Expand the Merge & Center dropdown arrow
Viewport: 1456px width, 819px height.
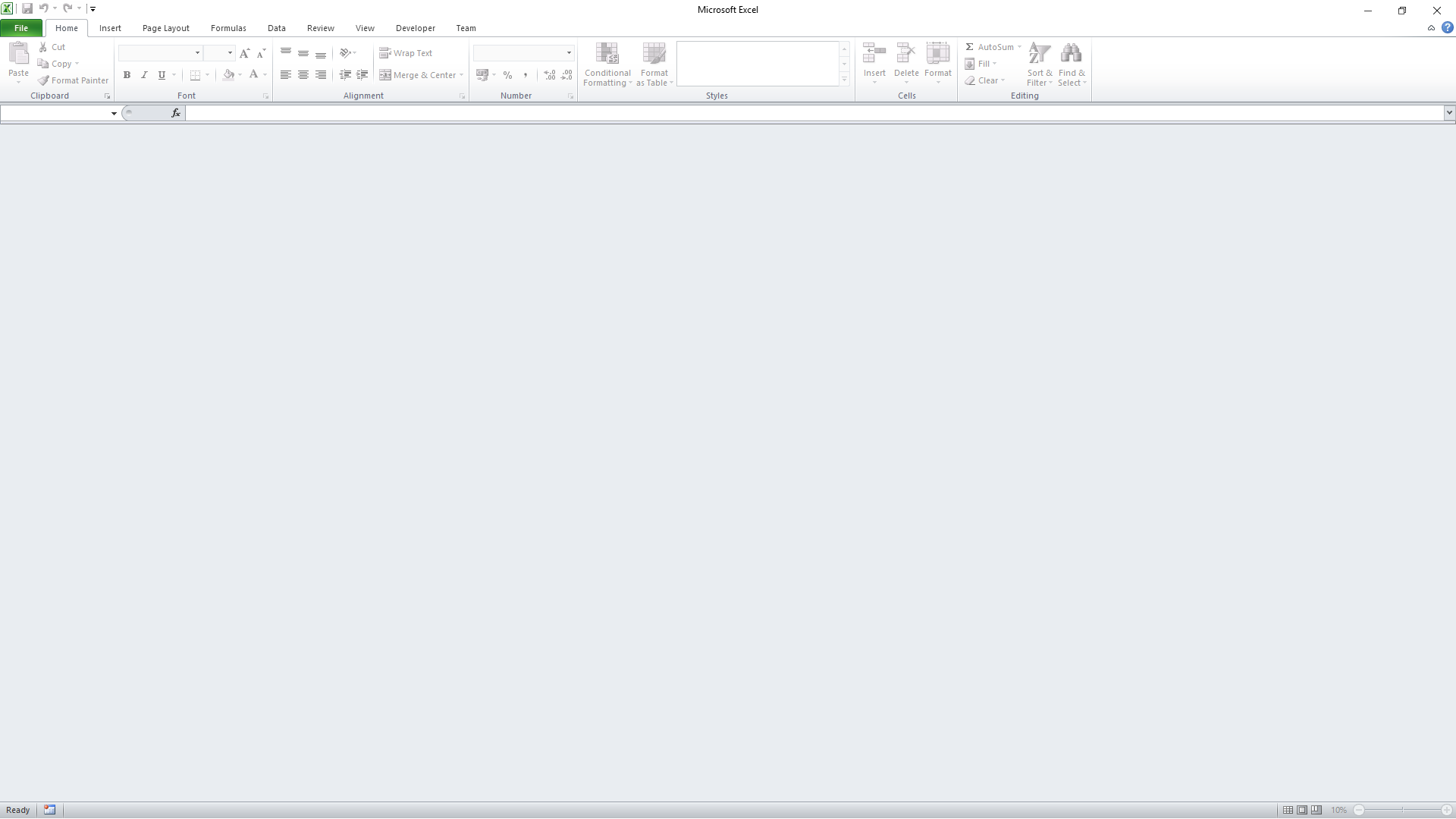click(x=461, y=75)
